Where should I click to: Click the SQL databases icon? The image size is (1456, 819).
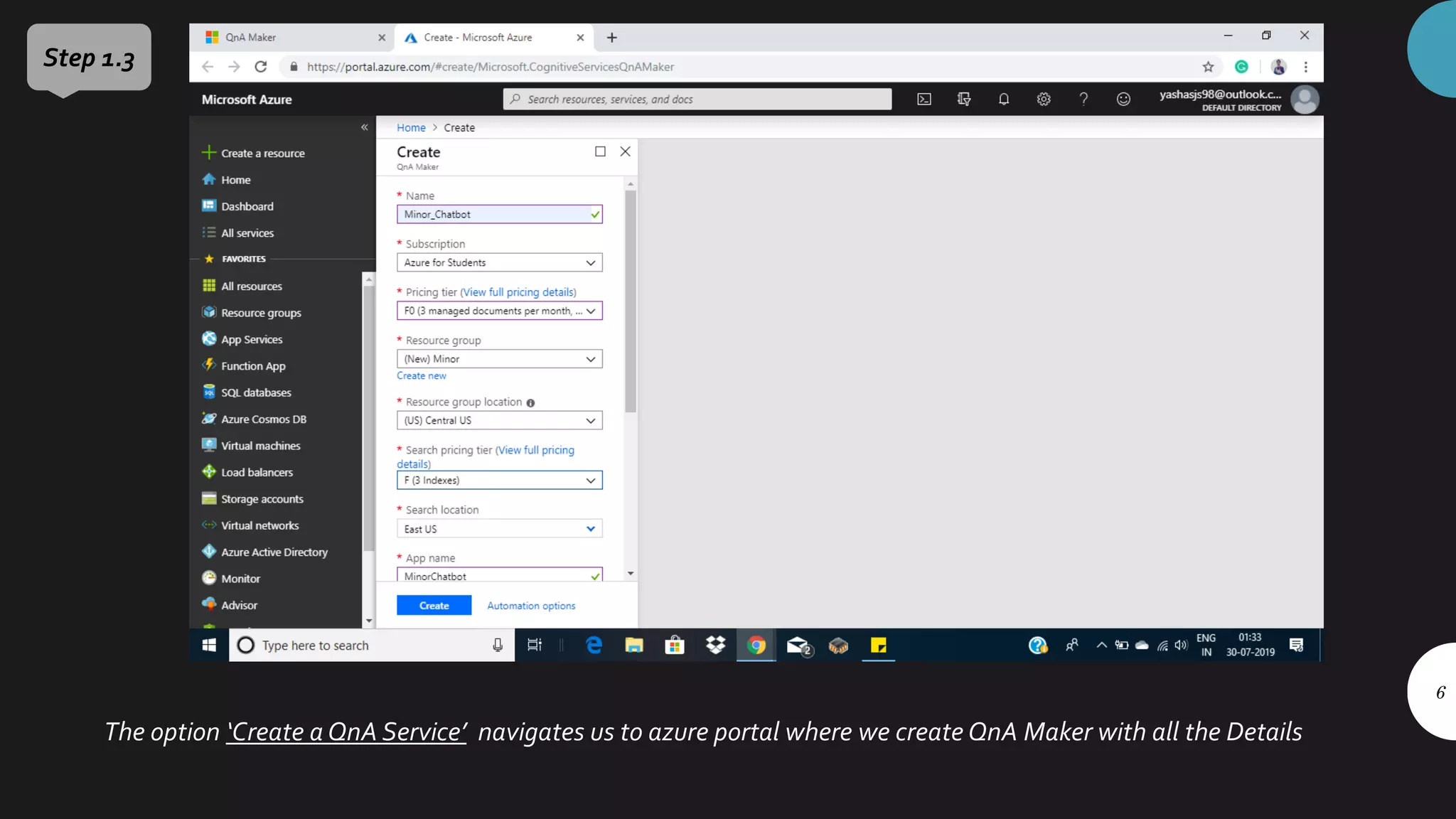click(x=209, y=392)
